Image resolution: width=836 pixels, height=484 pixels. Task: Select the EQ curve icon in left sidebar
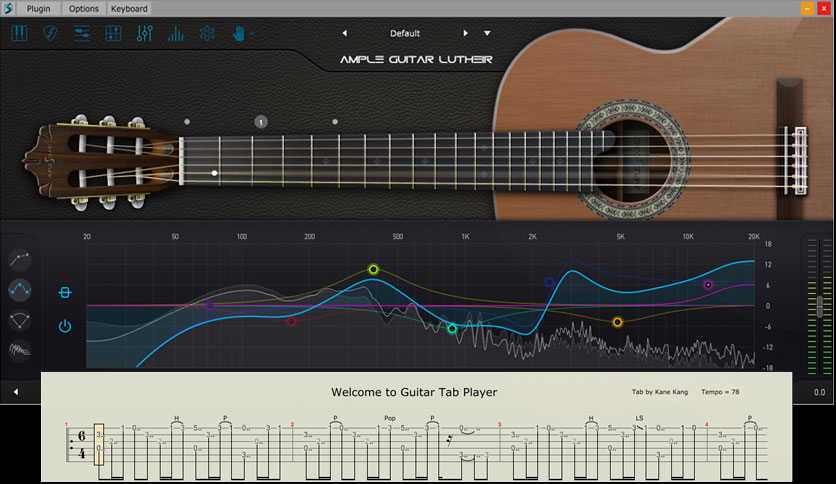click(x=20, y=290)
